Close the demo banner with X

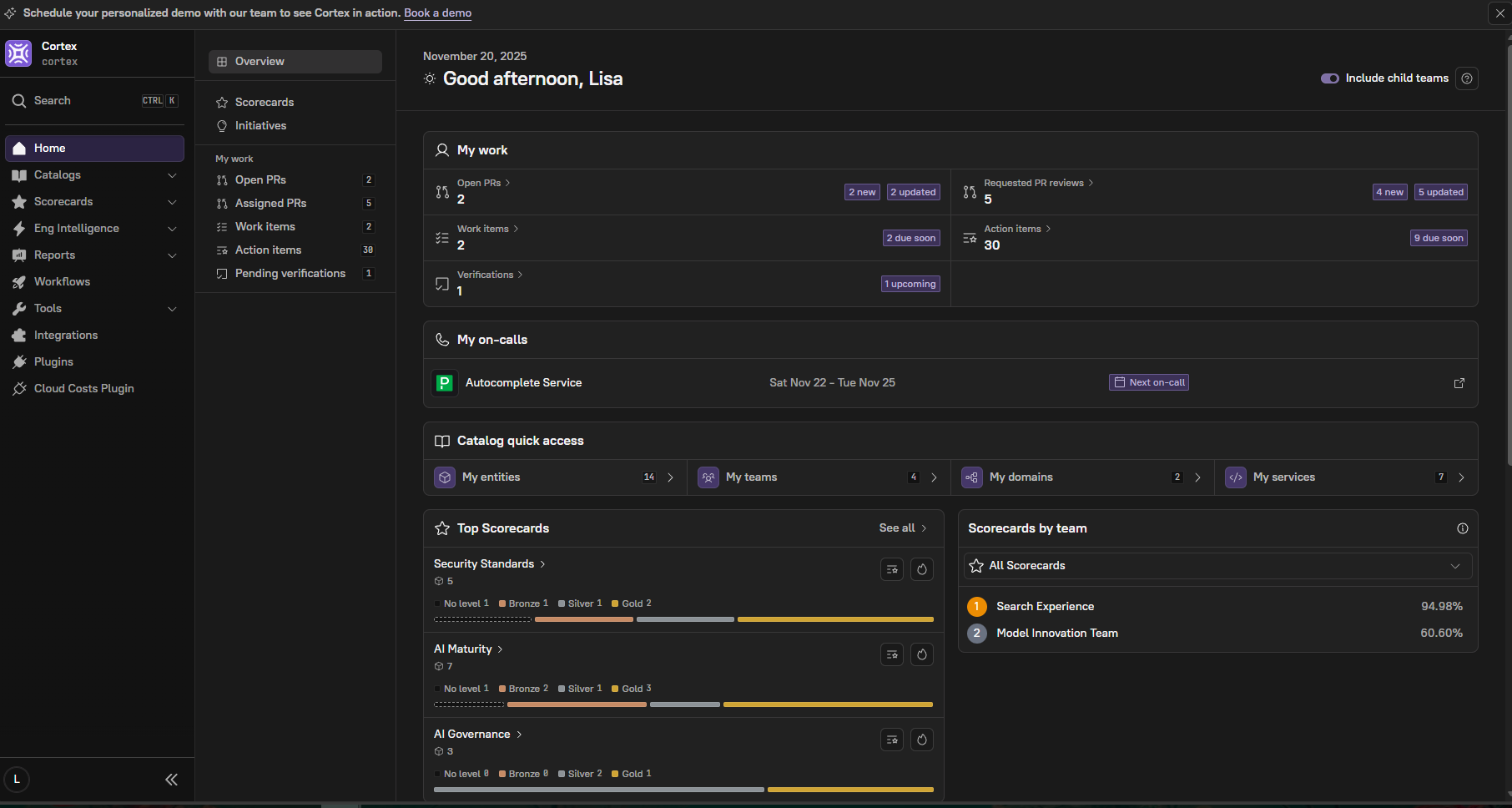1499,13
